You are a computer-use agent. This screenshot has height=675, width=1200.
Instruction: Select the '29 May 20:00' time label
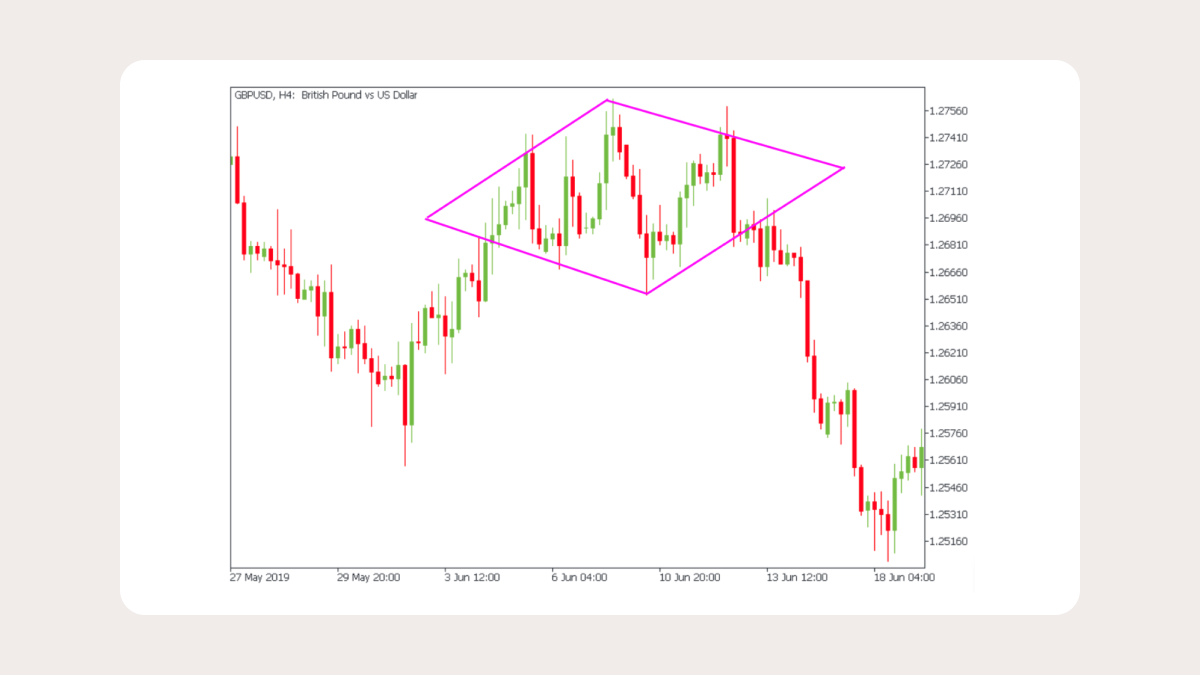(x=369, y=578)
